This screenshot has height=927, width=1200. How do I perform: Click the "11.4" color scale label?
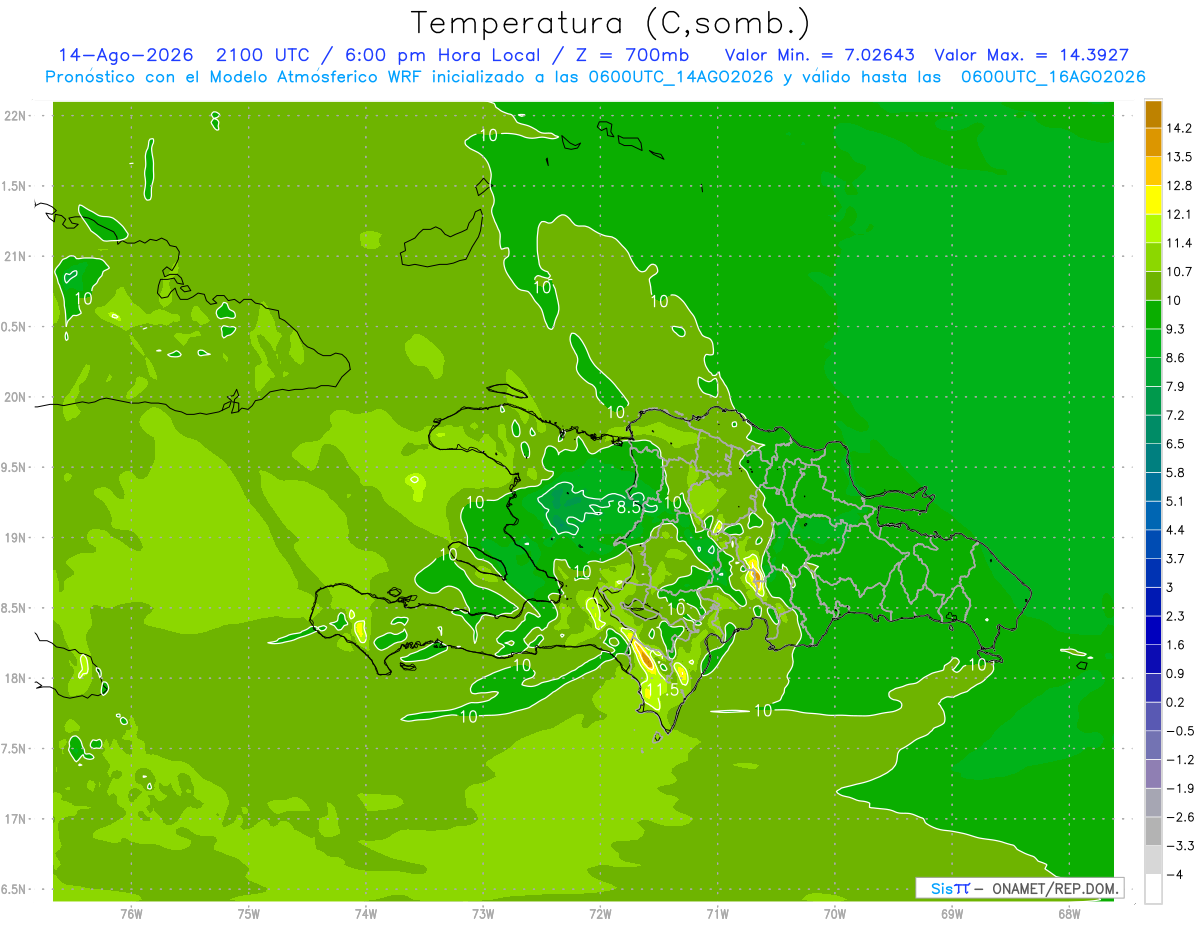1179,243
